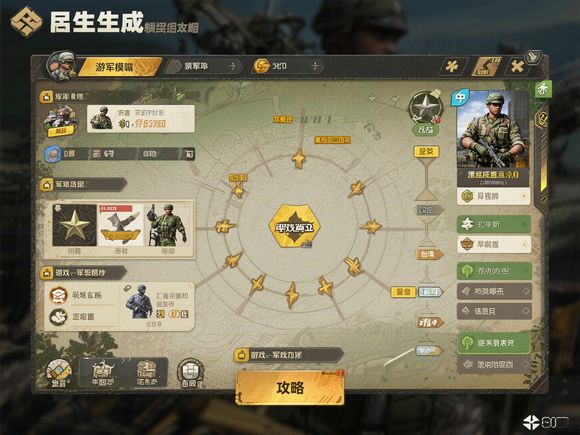The image size is (580, 435).
Task: Click the crossed-tools X icon at top right
Action: (517, 67)
